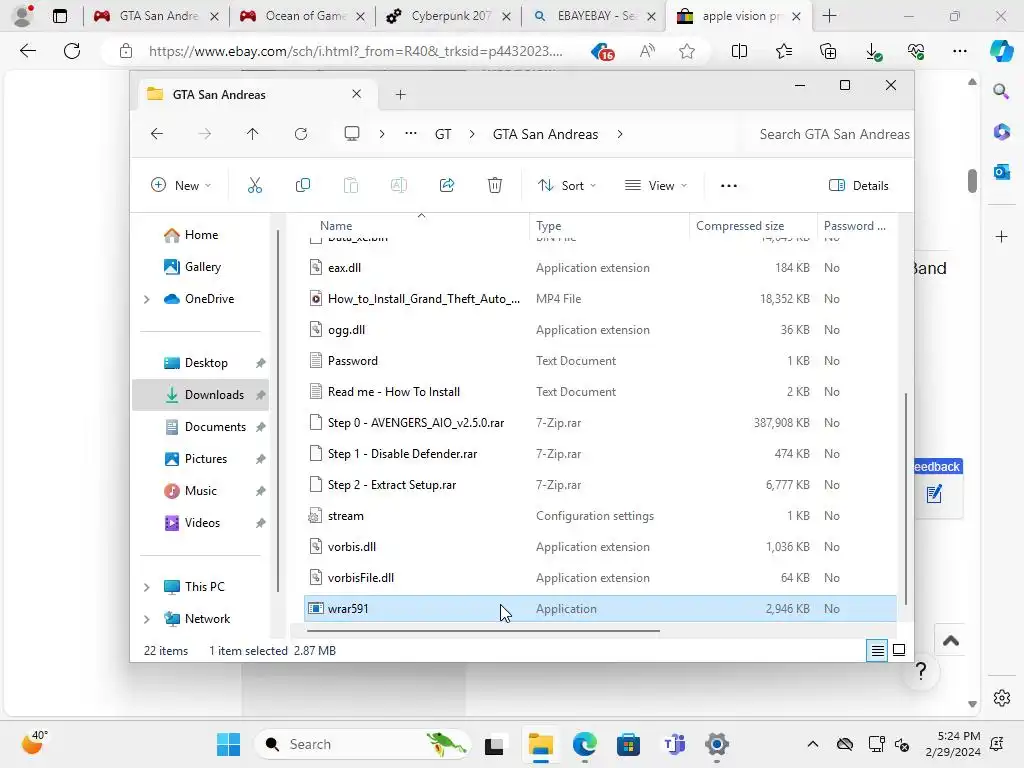
Task: Open Downloads in navigation pane
Action: pos(200,395)
